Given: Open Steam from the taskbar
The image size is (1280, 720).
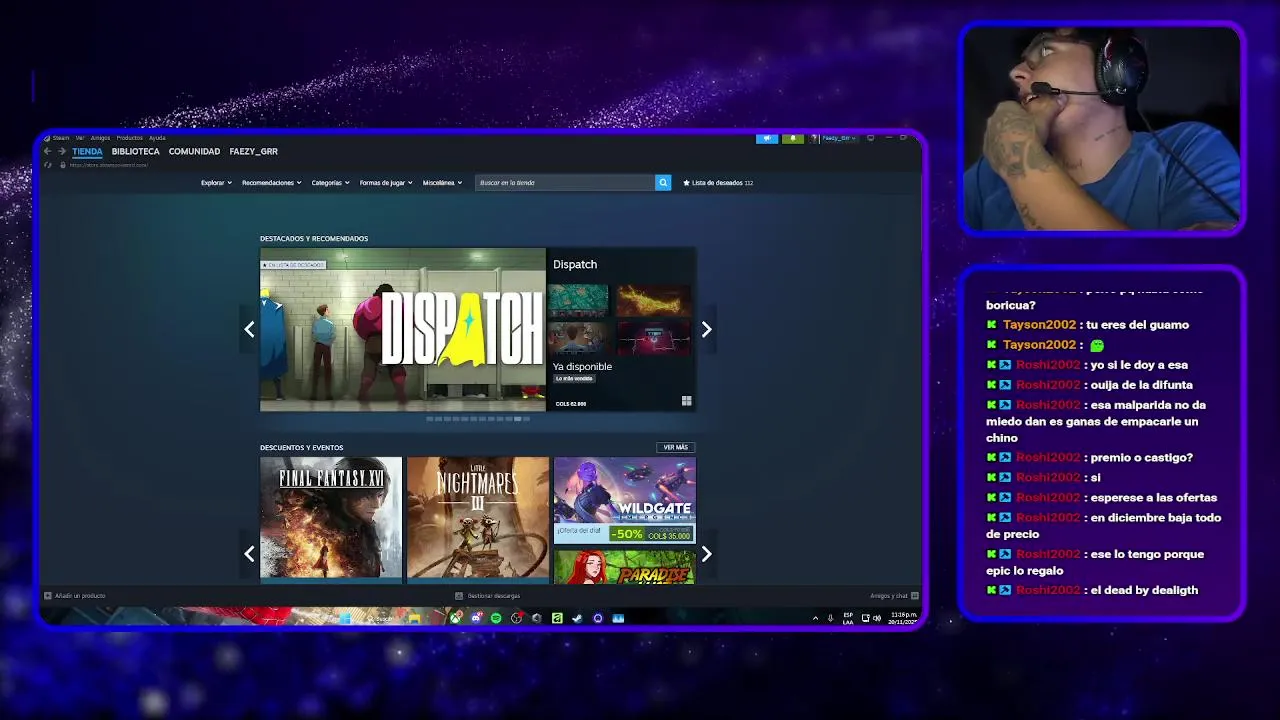Looking at the screenshot, I should tap(577, 618).
